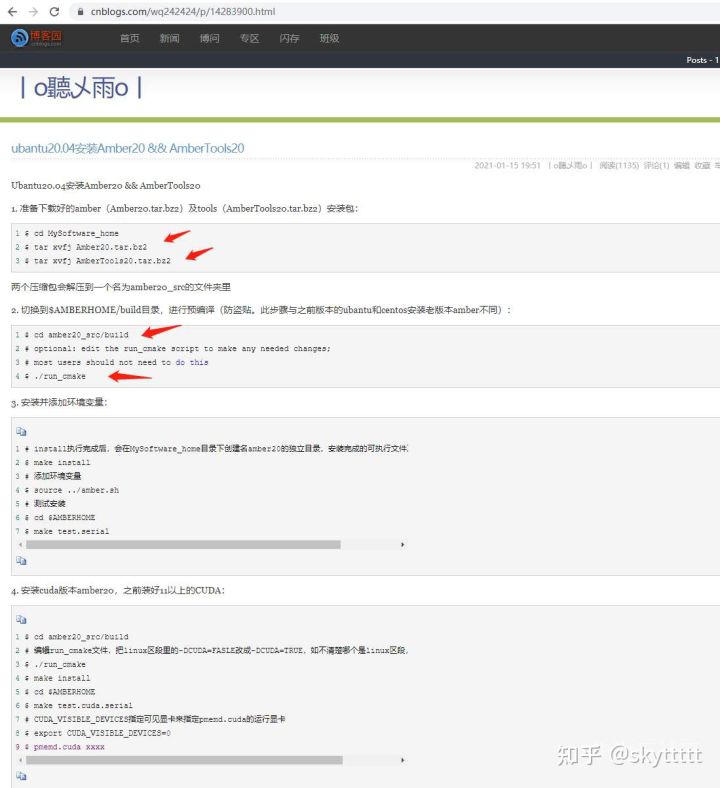Click right scroll arrow of the CUDA code block
The width and height of the screenshot is (720, 788).
tap(402, 760)
